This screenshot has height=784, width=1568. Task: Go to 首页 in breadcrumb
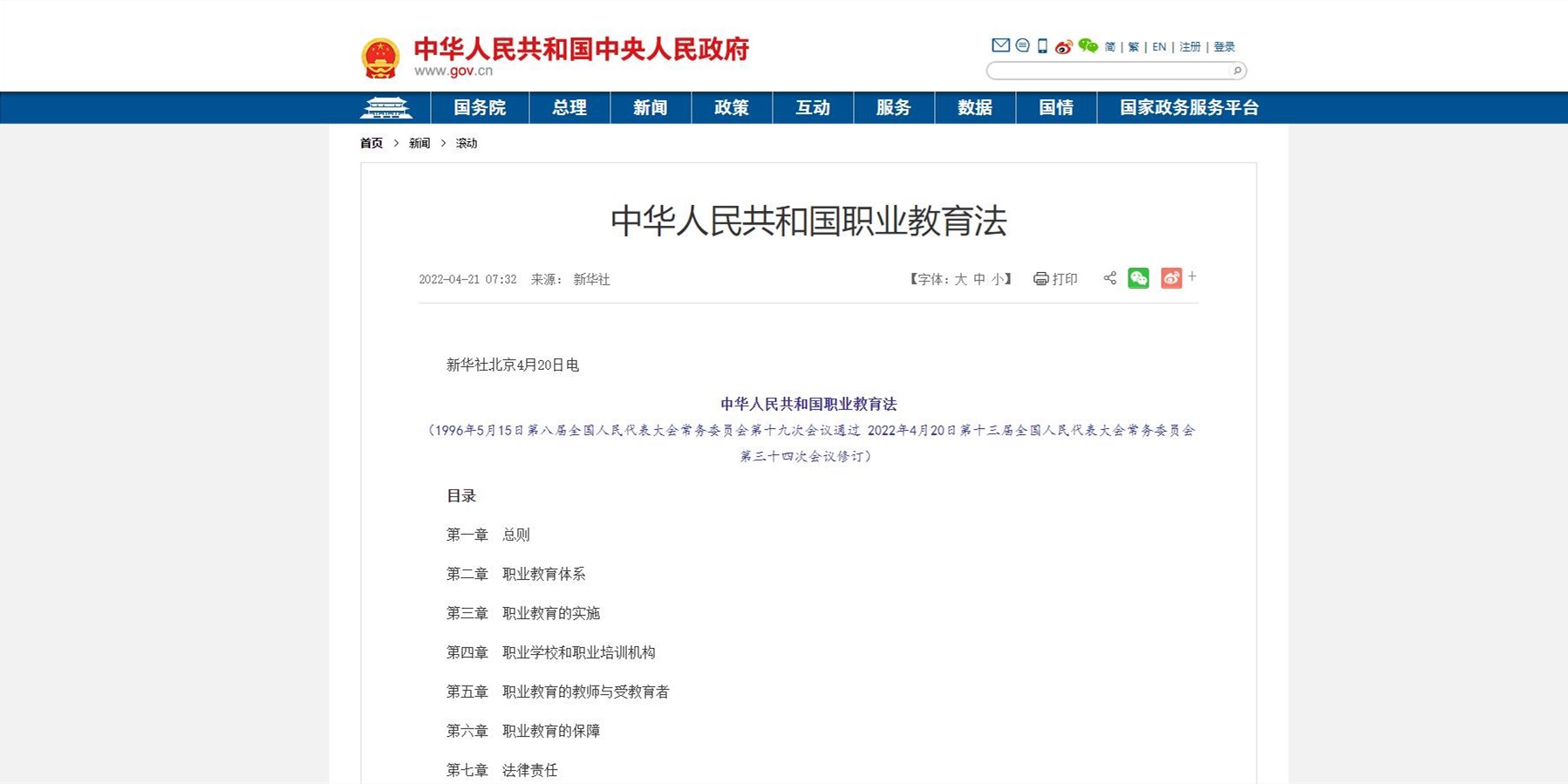coord(372,143)
